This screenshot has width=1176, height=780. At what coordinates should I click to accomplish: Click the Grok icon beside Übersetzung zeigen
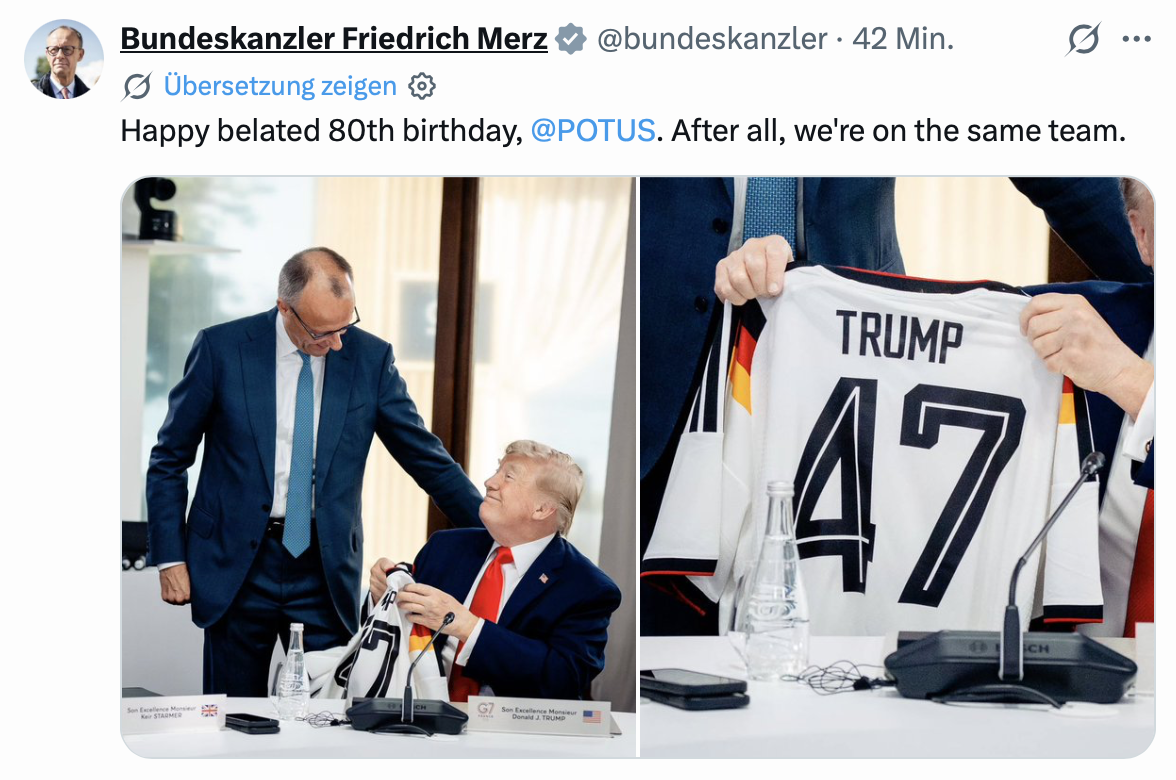tap(136, 86)
